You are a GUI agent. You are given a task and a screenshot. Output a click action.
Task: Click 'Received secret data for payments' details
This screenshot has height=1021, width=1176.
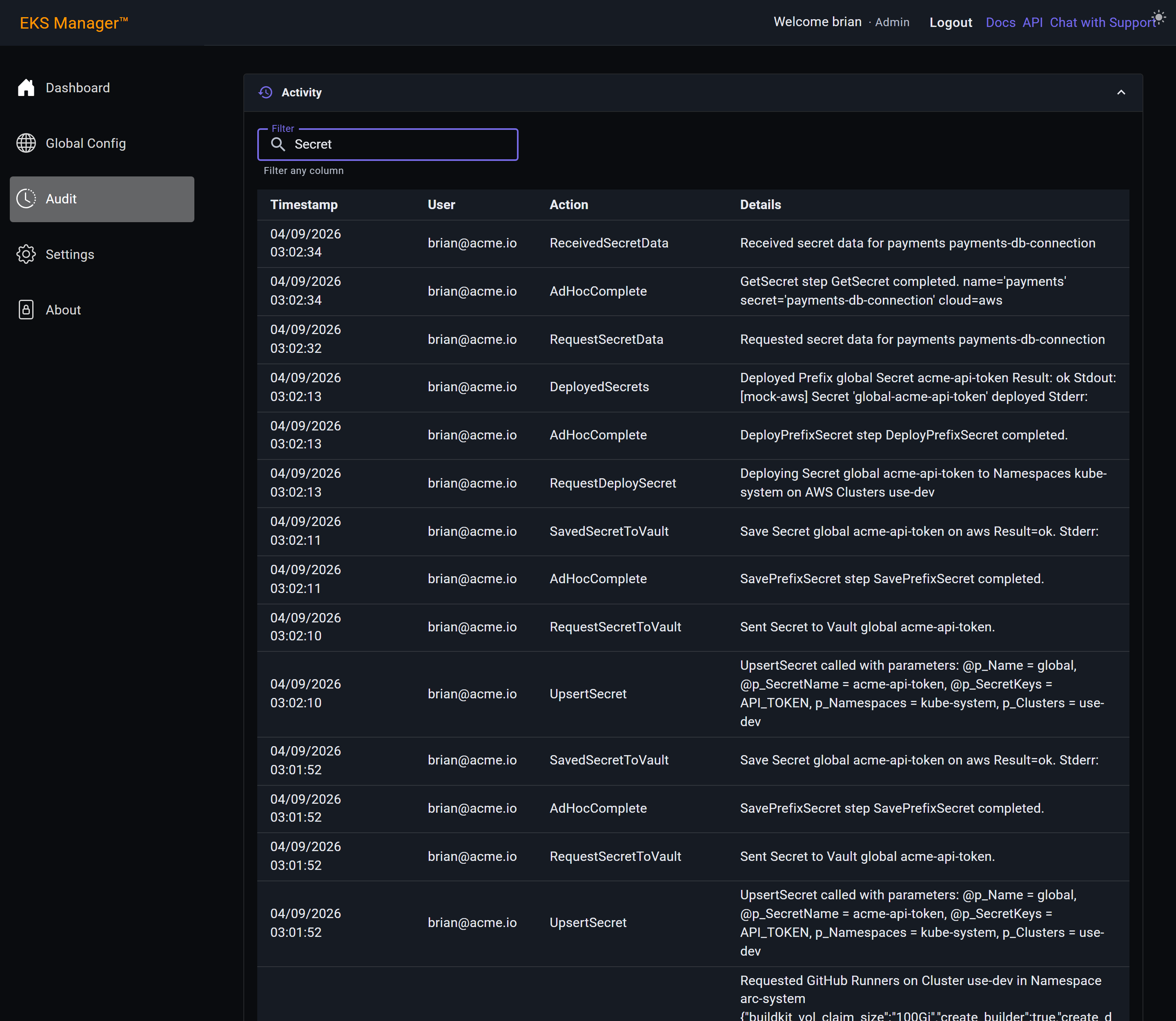click(918, 243)
